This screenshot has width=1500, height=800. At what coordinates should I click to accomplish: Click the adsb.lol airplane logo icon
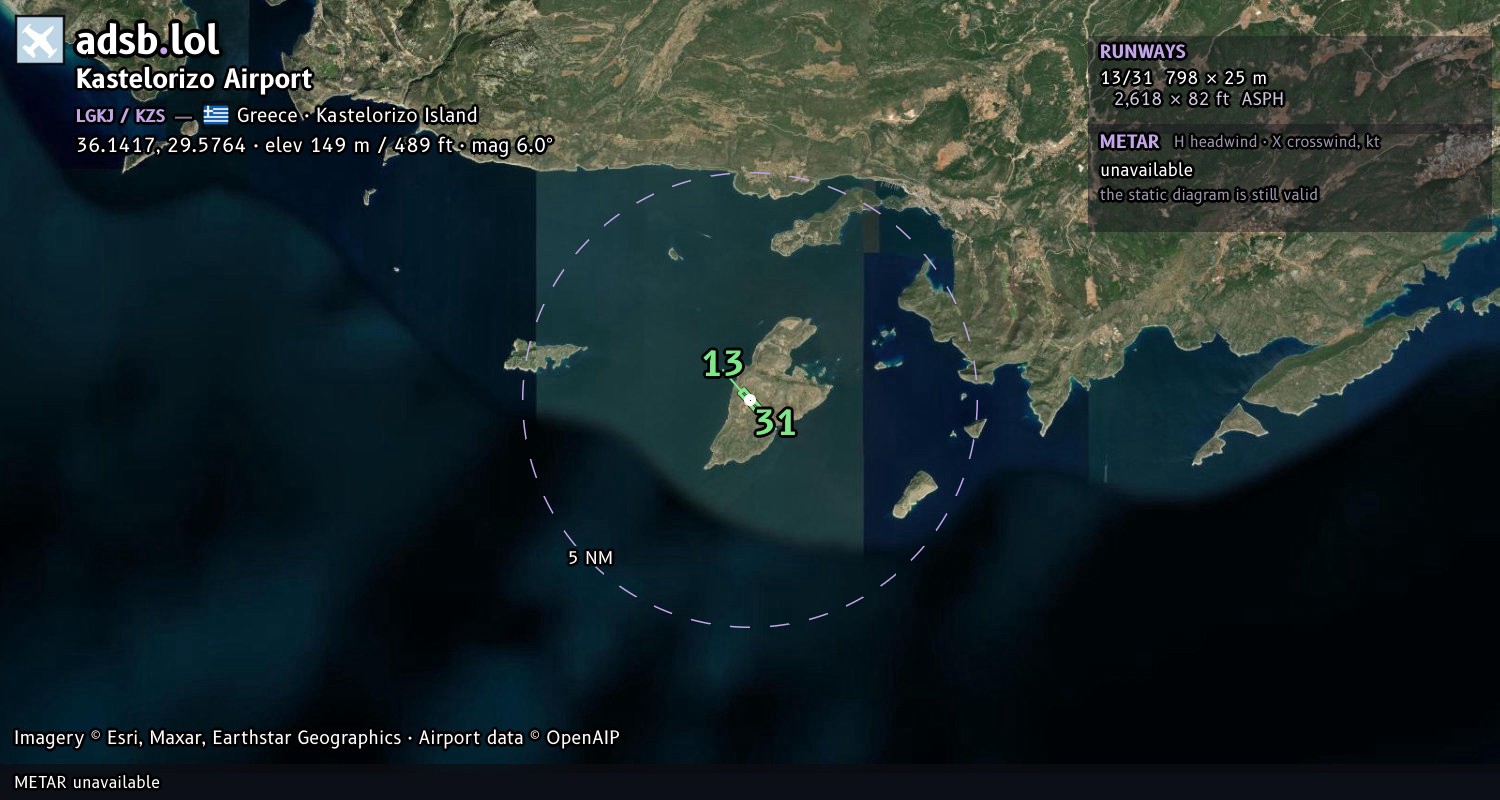pyautogui.click(x=40, y=40)
